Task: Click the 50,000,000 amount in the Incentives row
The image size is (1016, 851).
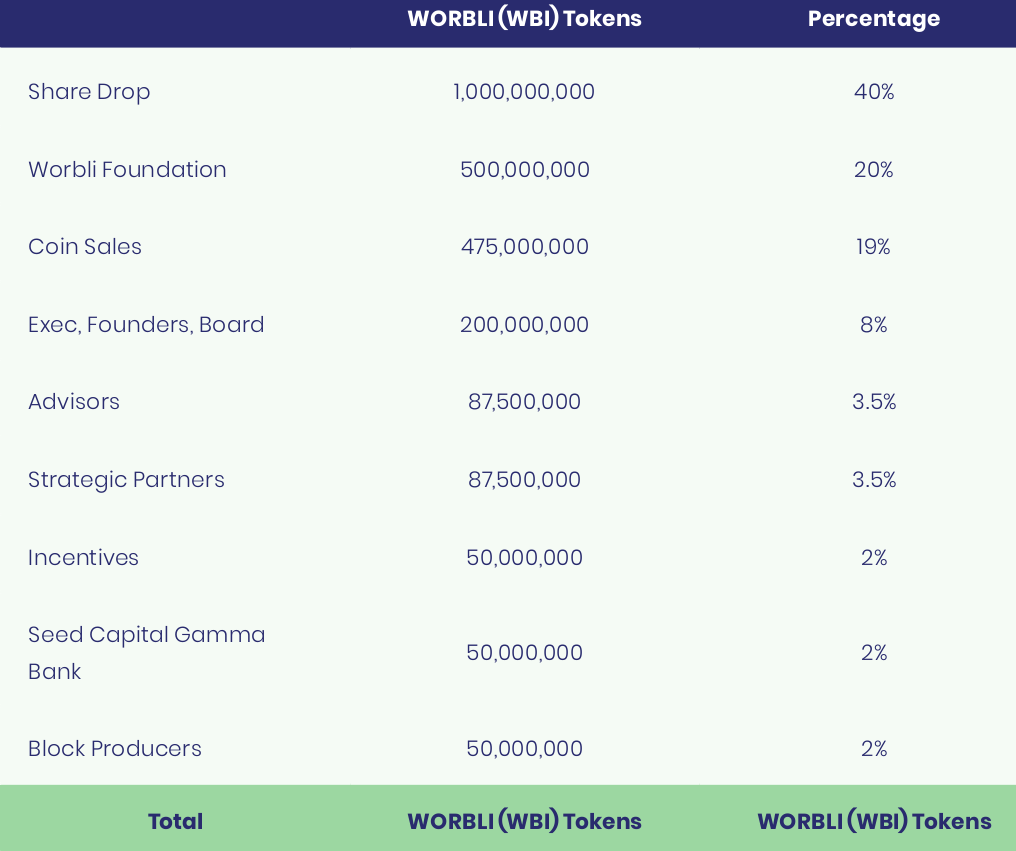Action: point(524,557)
